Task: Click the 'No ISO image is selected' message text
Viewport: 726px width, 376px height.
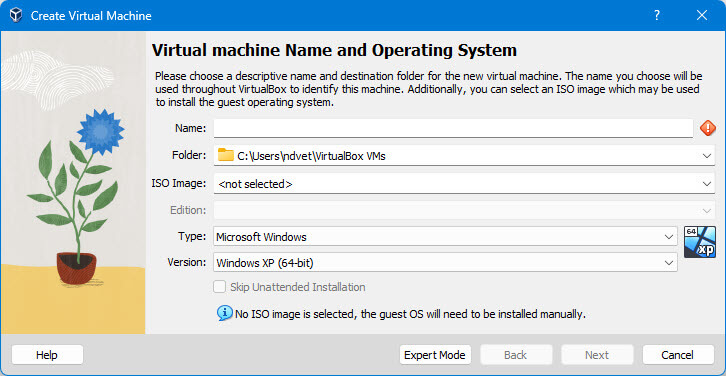Action: [410, 314]
